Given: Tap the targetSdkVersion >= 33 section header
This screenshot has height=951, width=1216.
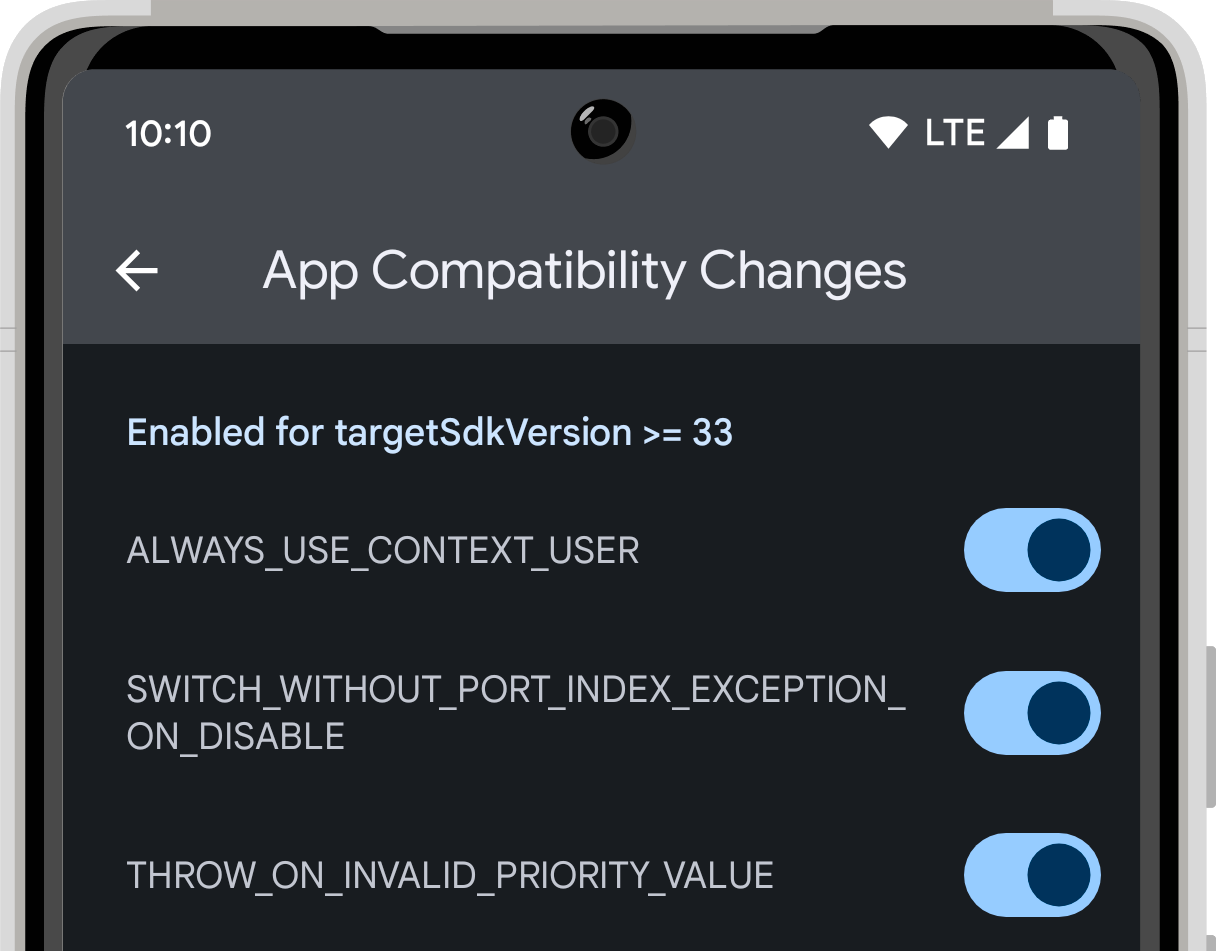Looking at the screenshot, I should (x=429, y=431).
